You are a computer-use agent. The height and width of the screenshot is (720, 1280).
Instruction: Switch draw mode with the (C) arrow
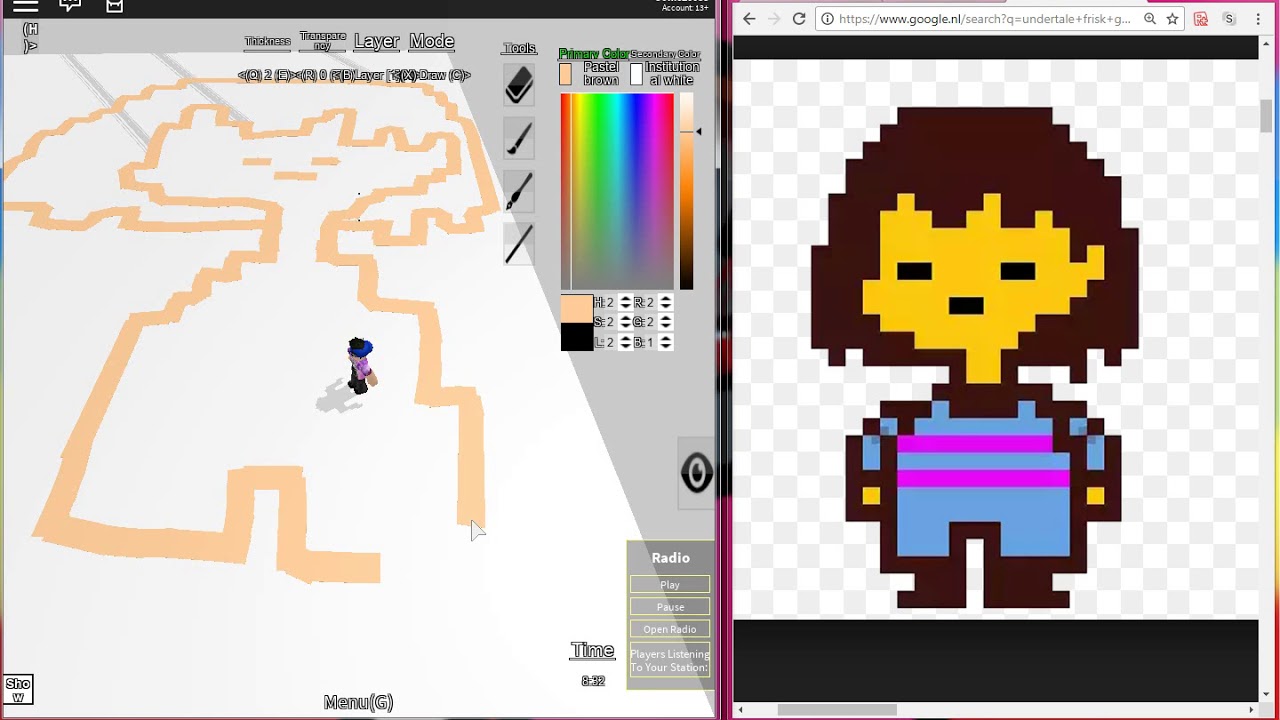(459, 75)
